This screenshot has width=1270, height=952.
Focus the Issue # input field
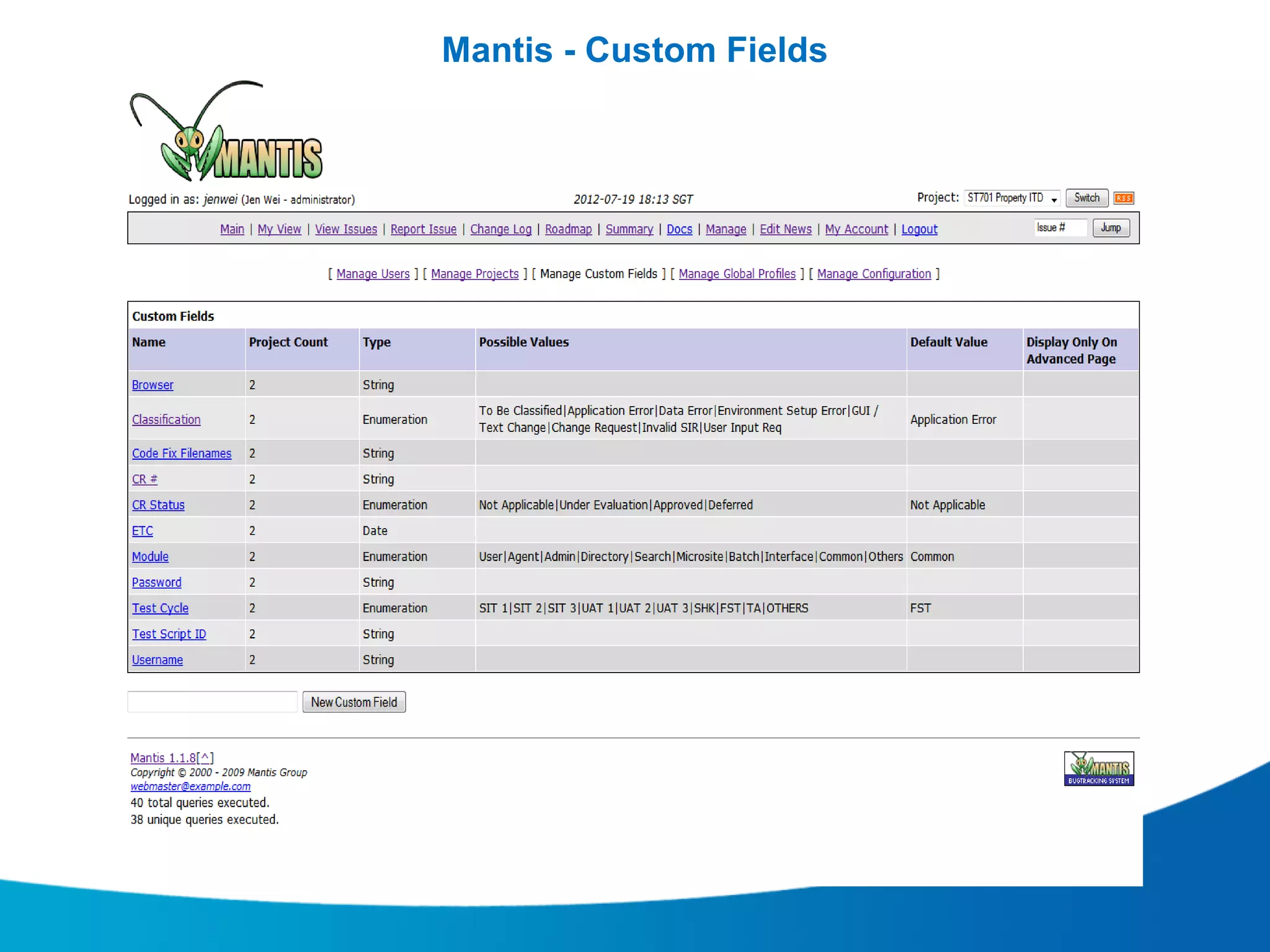1060,228
